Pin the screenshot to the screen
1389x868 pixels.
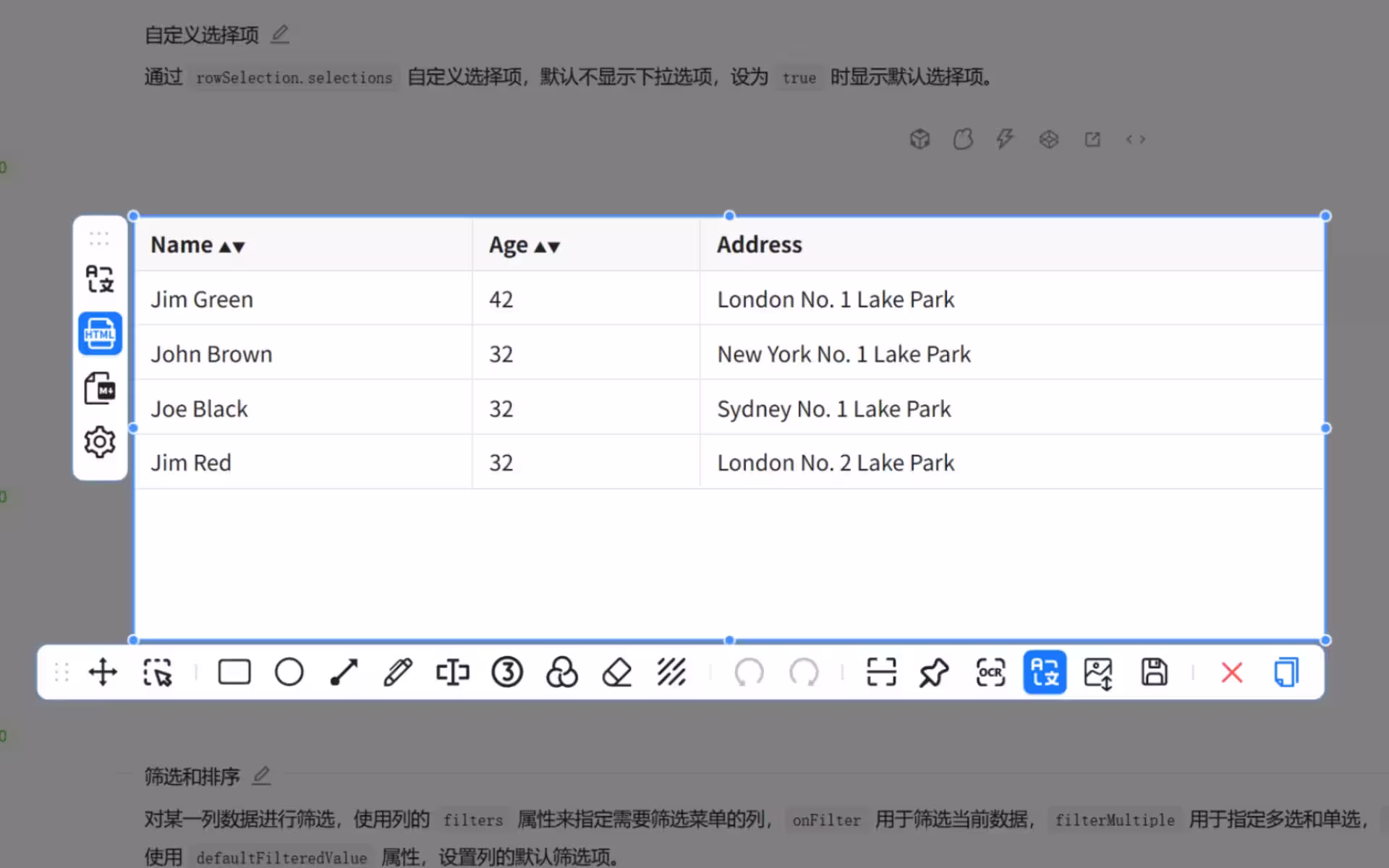point(934,672)
